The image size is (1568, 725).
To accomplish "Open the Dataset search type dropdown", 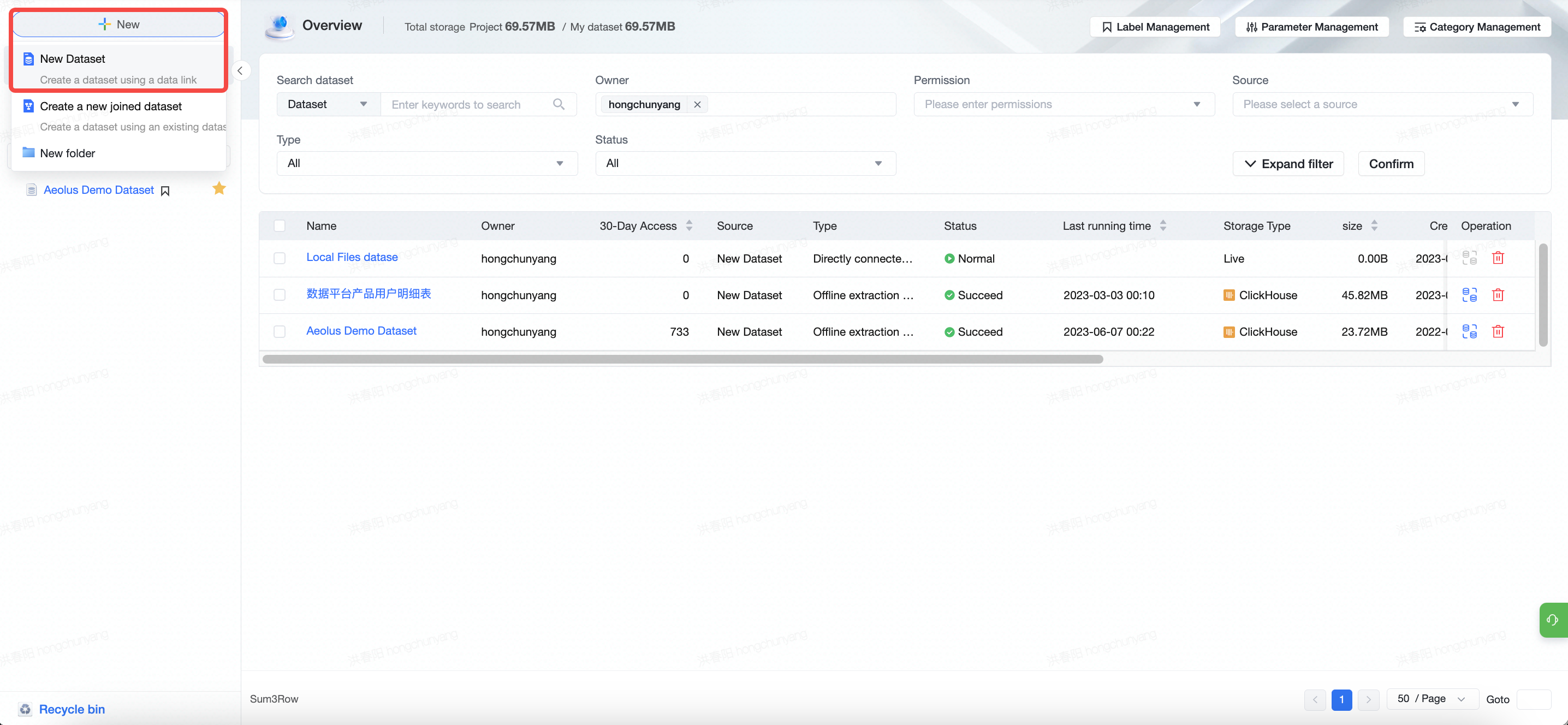I will click(x=329, y=104).
